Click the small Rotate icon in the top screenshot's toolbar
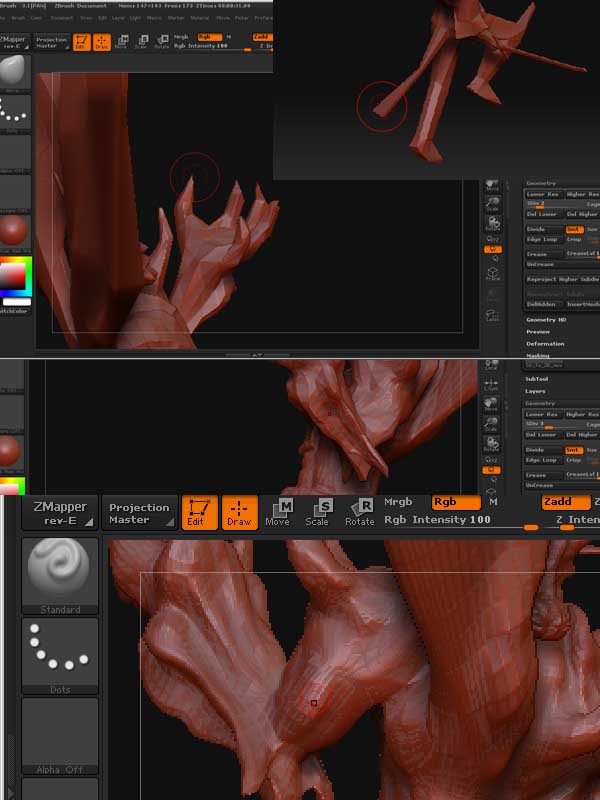 [x=162, y=42]
